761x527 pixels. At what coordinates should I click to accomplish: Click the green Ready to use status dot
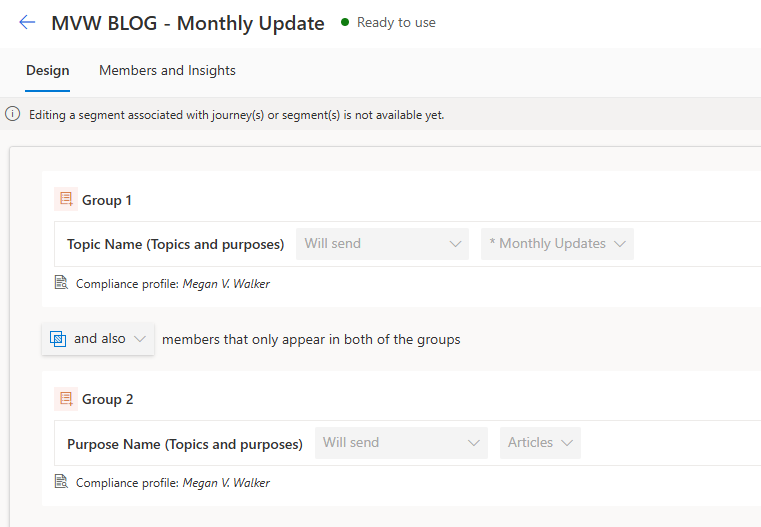pyautogui.click(x=346, y=22)
